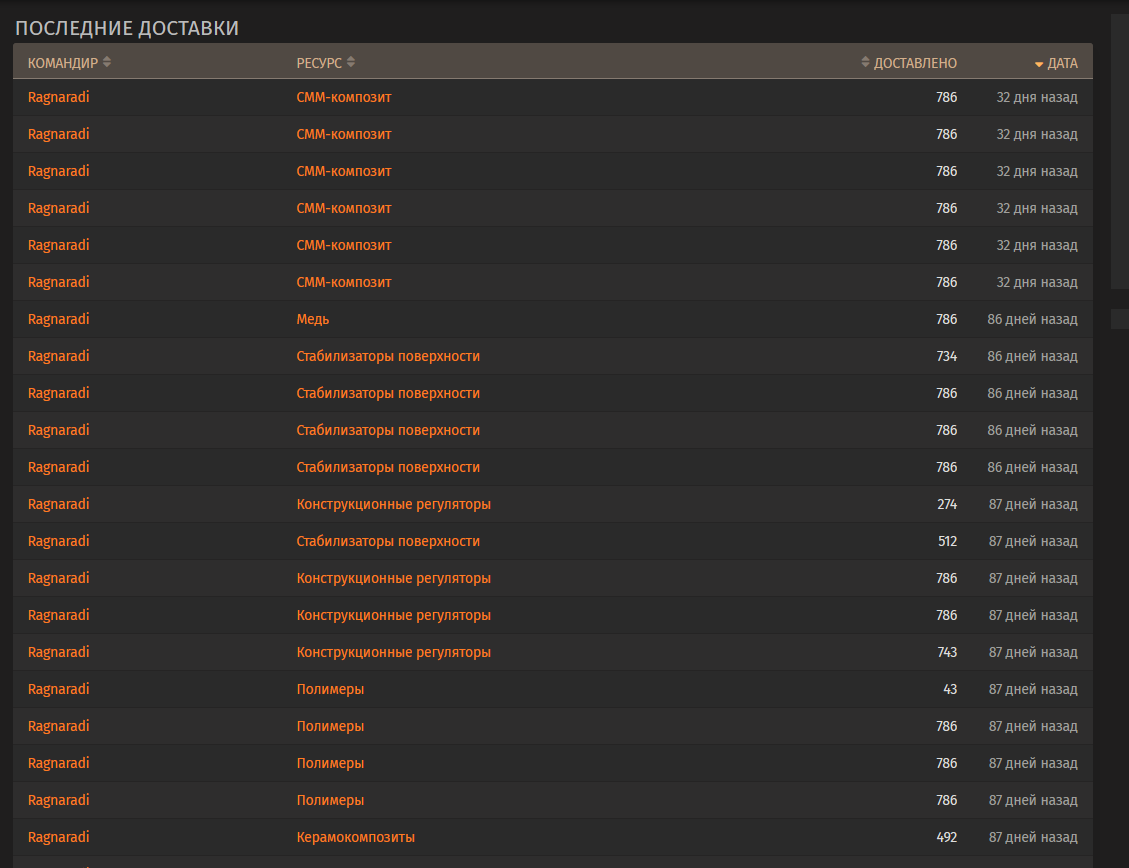Screen dimensions: 1129x868
Task: Click the Дата column header text
Action: pyautogui.click(x=1062, y=63)
